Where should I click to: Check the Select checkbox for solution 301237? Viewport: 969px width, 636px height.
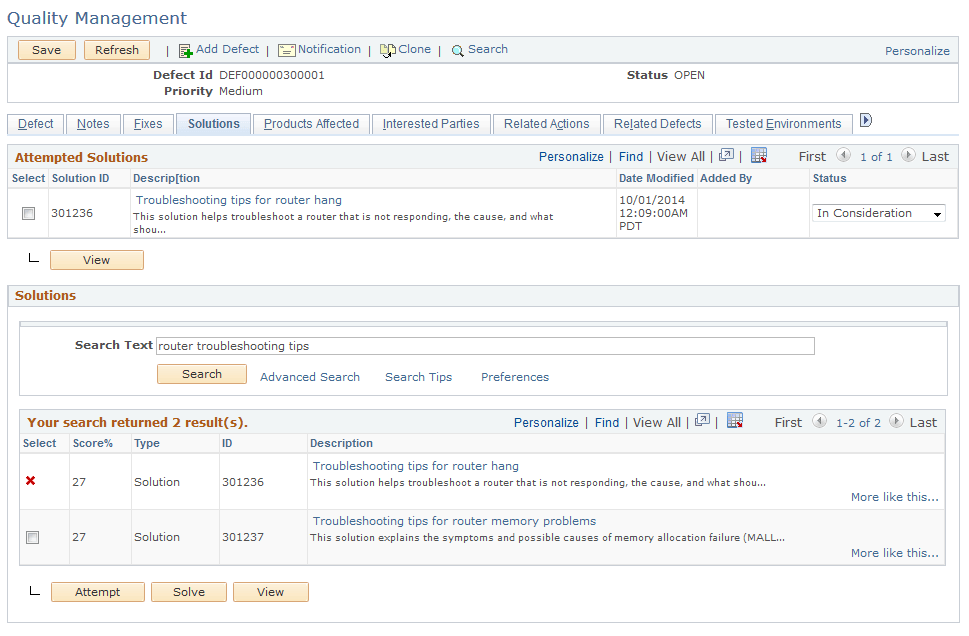click(31, 537)
